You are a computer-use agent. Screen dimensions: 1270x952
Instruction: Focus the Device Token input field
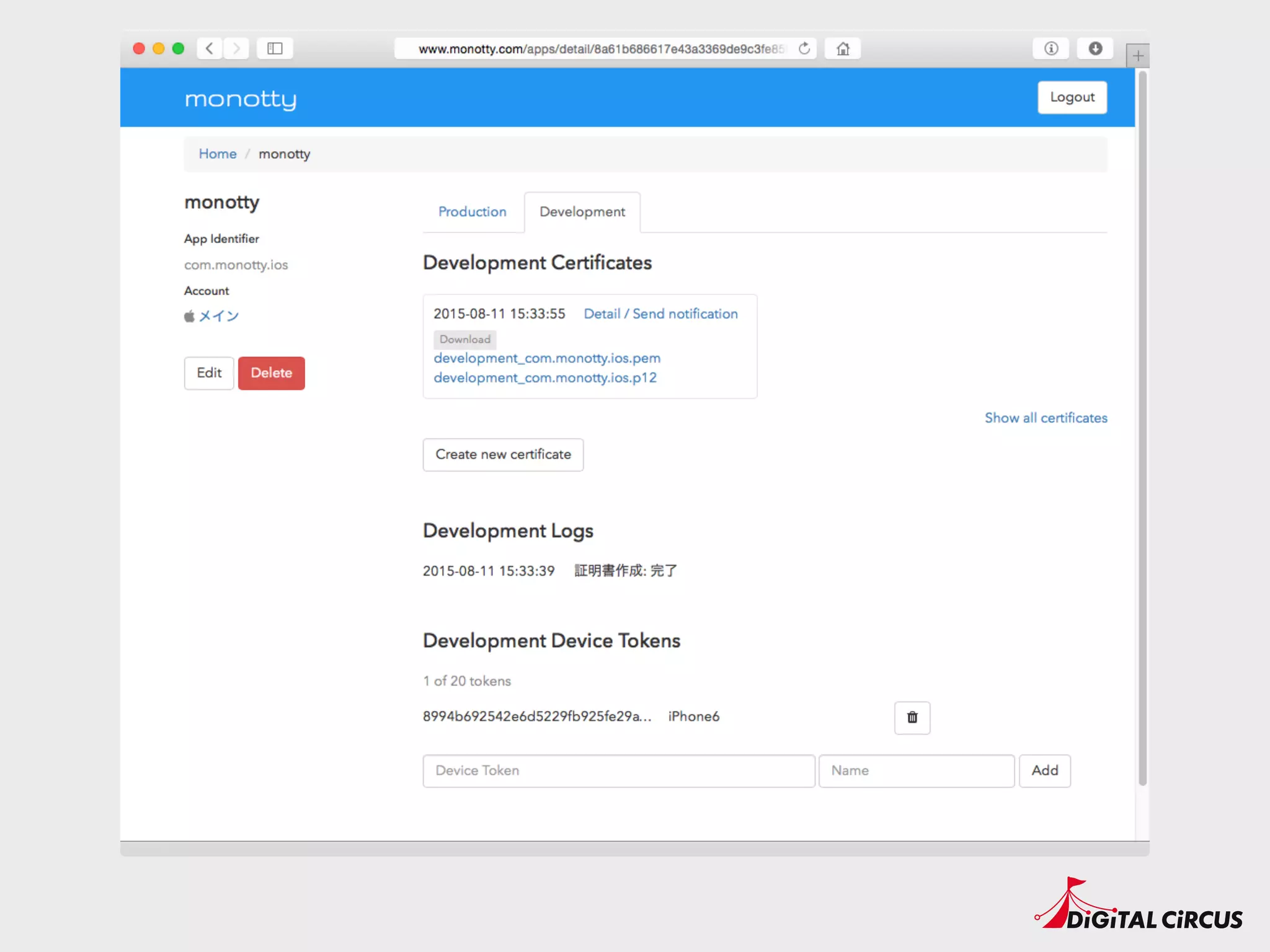618,770
